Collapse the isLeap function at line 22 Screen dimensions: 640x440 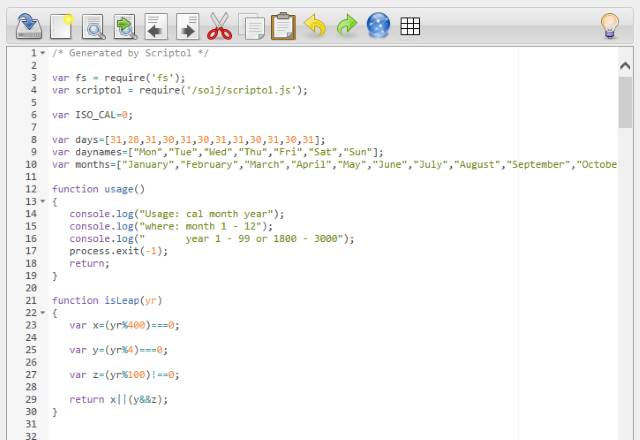(x=42, y=313)
